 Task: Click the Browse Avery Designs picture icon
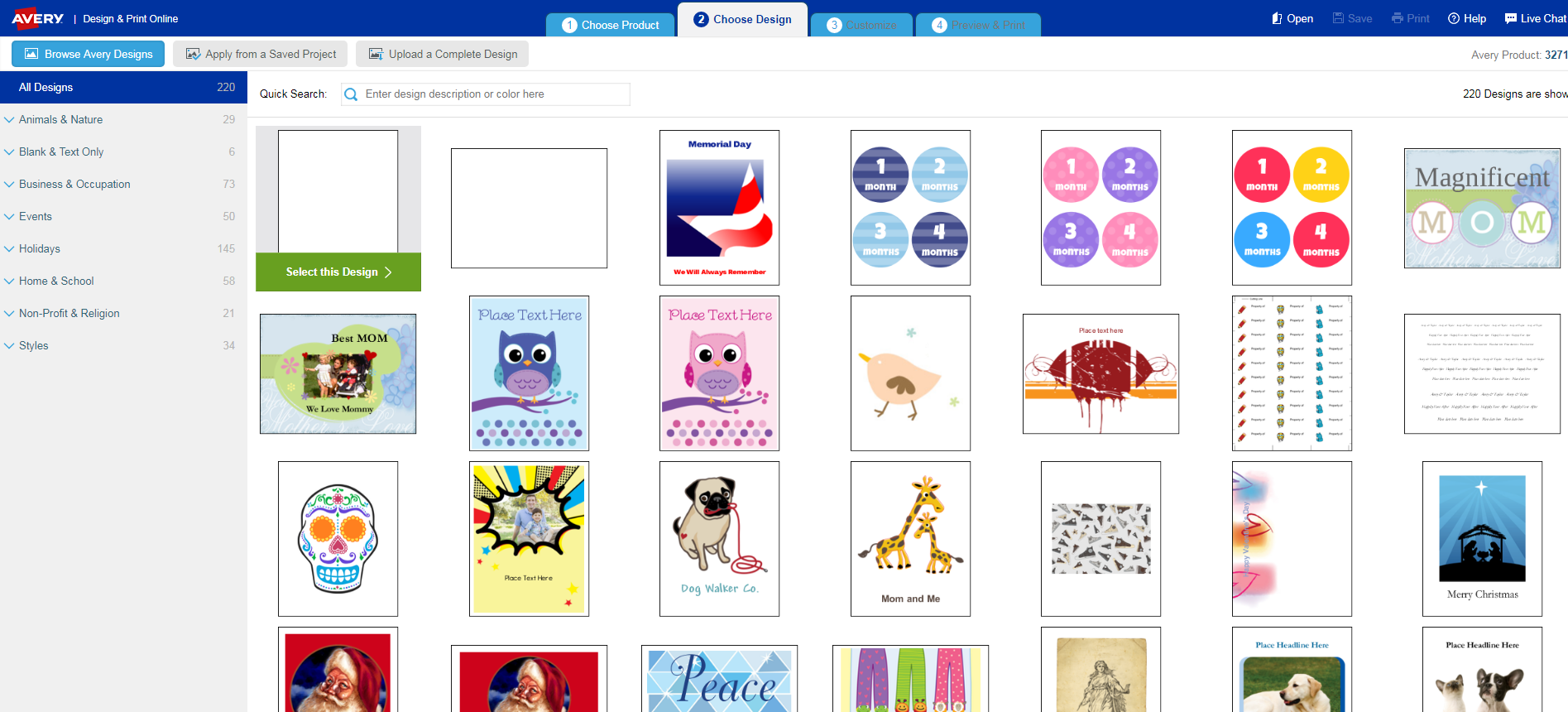31,54
